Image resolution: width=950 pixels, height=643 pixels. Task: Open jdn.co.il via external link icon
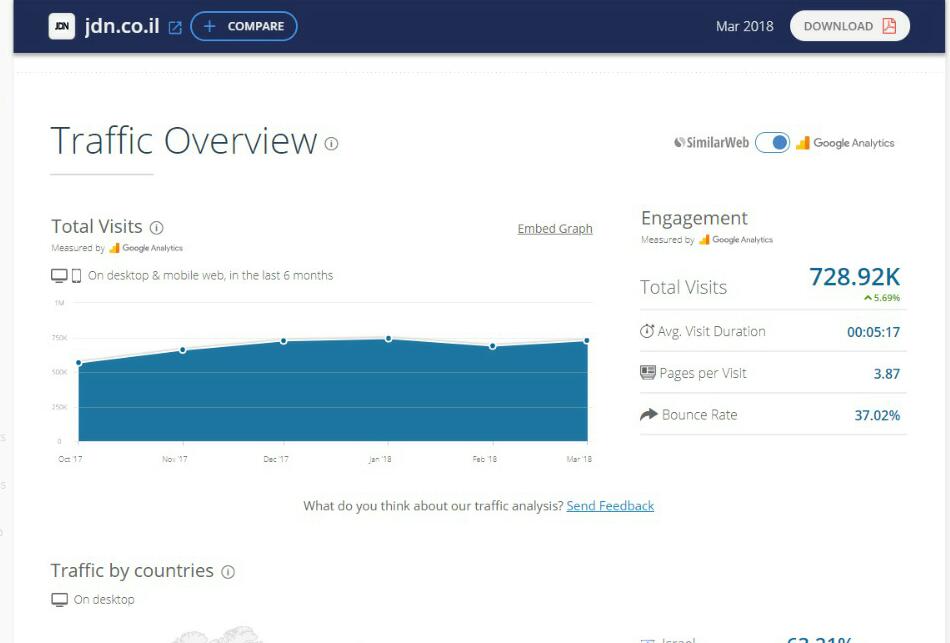point(175,28)
